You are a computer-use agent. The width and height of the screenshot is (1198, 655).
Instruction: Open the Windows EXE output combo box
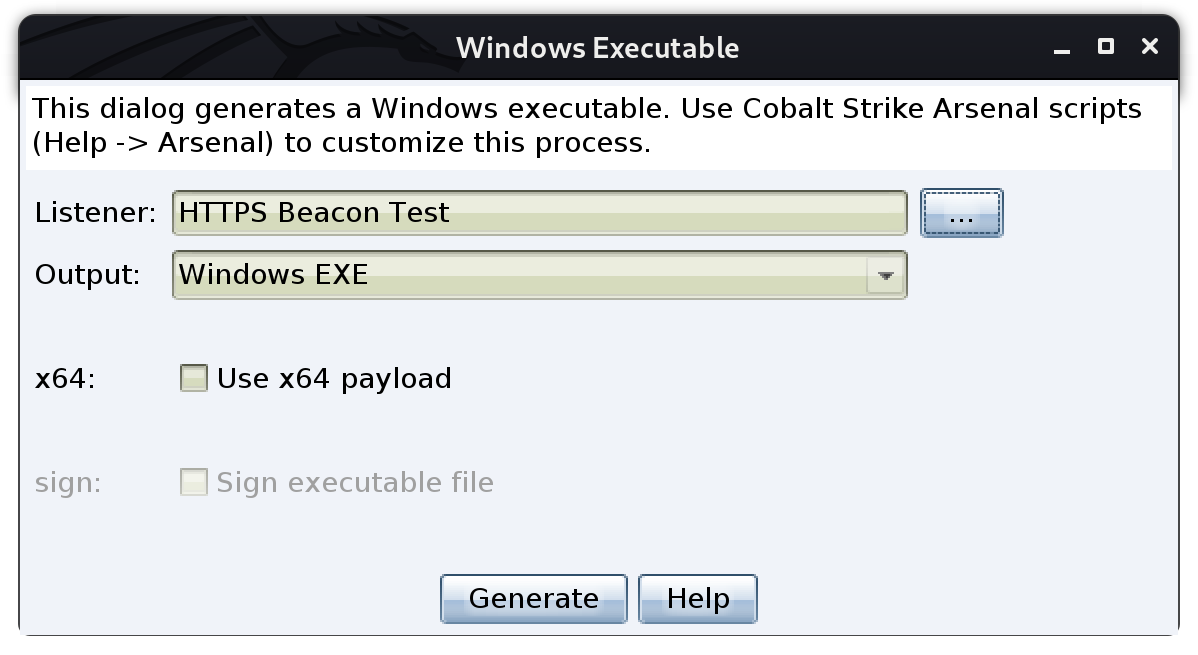point(539,275)
